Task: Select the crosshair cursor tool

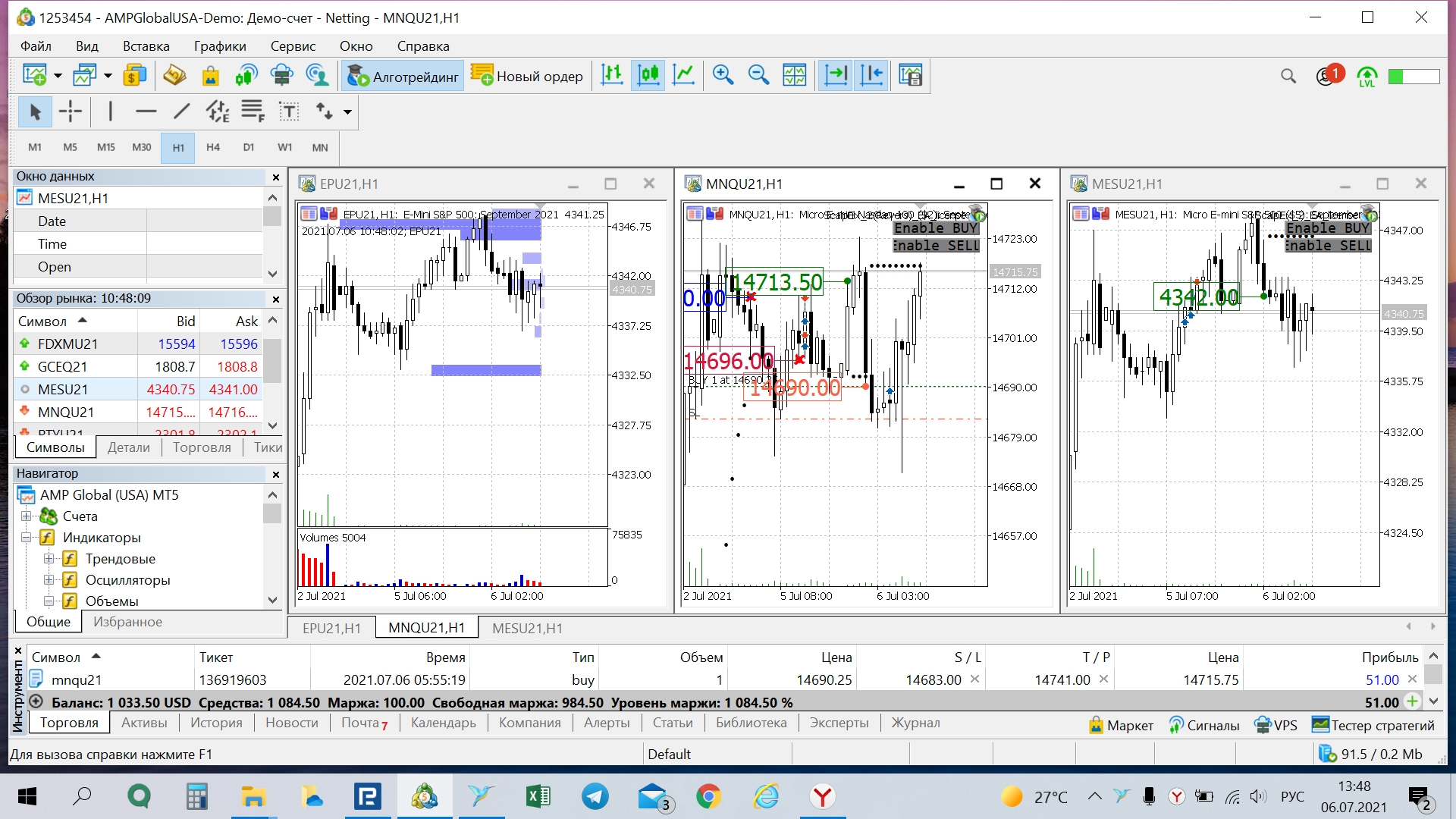Action: (71, 111)
